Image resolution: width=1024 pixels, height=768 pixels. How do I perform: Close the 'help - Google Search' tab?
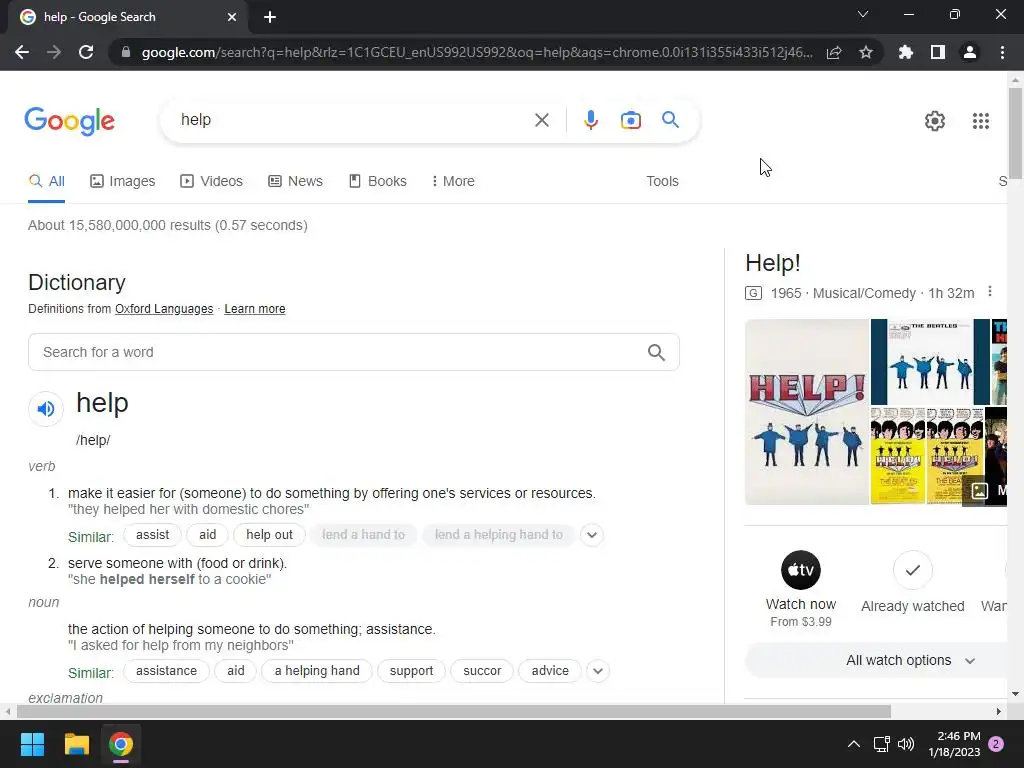[x=232, y=17]
